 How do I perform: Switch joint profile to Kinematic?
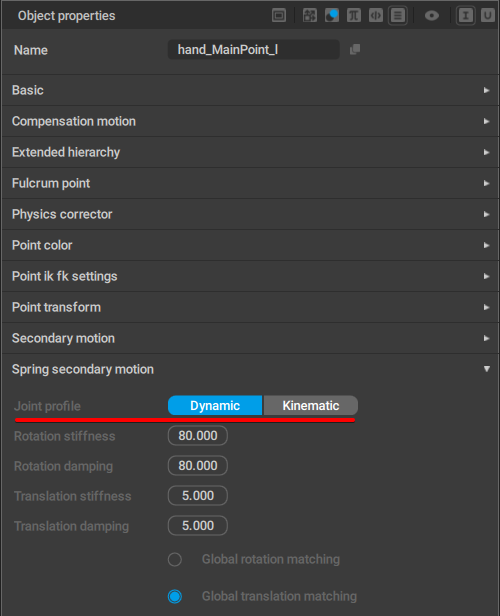(311, 405)
